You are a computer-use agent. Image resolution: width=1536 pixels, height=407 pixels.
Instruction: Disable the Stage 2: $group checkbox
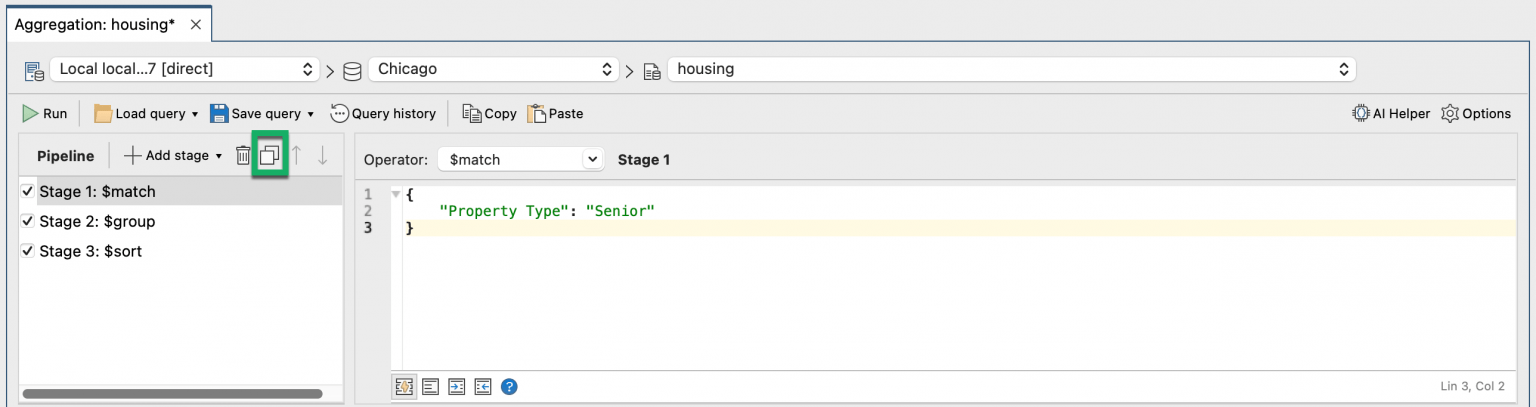pos(28,221)
